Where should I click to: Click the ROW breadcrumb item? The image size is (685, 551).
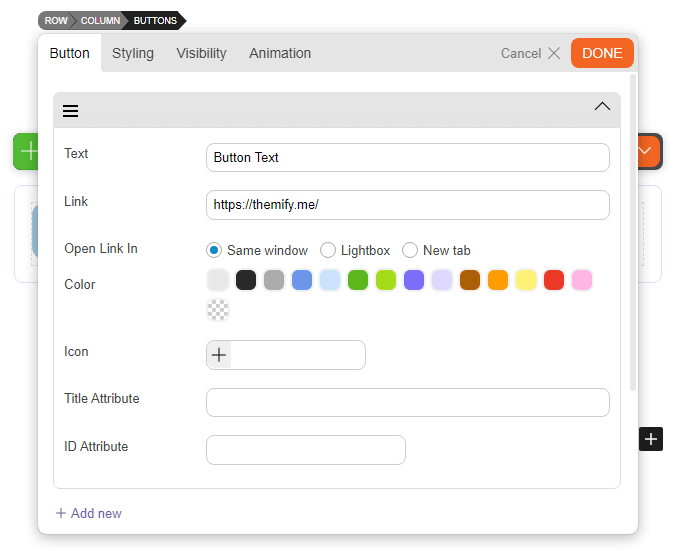pyautogui.click(x=55, y=20)
